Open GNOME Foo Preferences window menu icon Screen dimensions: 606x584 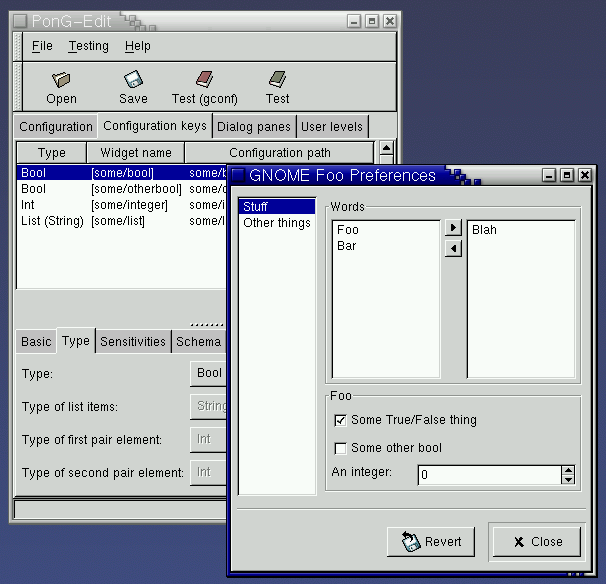pyautogui.click(x=238, y=175)
